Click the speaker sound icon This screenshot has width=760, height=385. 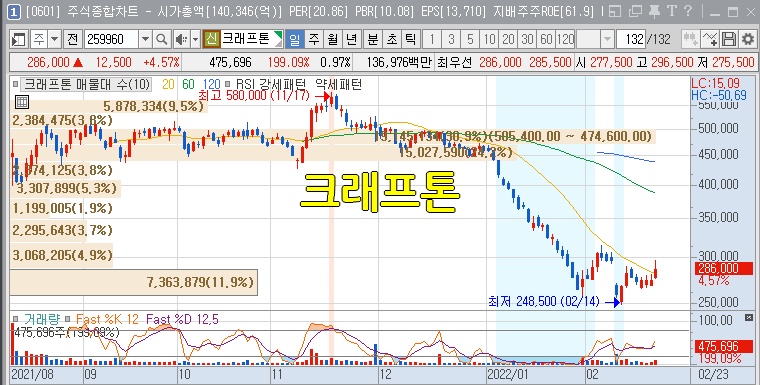click(181, 39)
